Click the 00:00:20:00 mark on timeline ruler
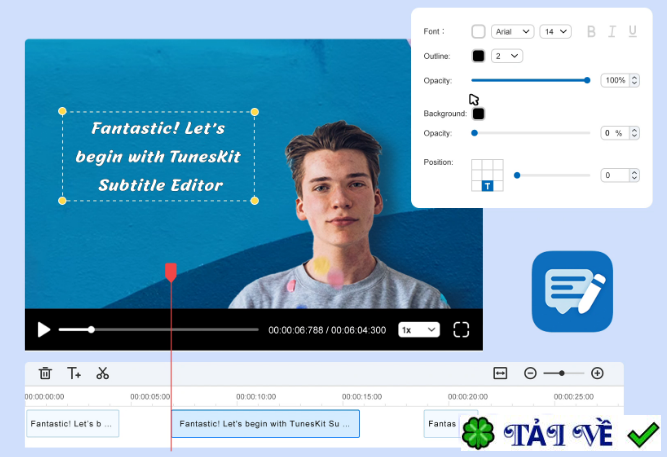 [x=468, y=397]
